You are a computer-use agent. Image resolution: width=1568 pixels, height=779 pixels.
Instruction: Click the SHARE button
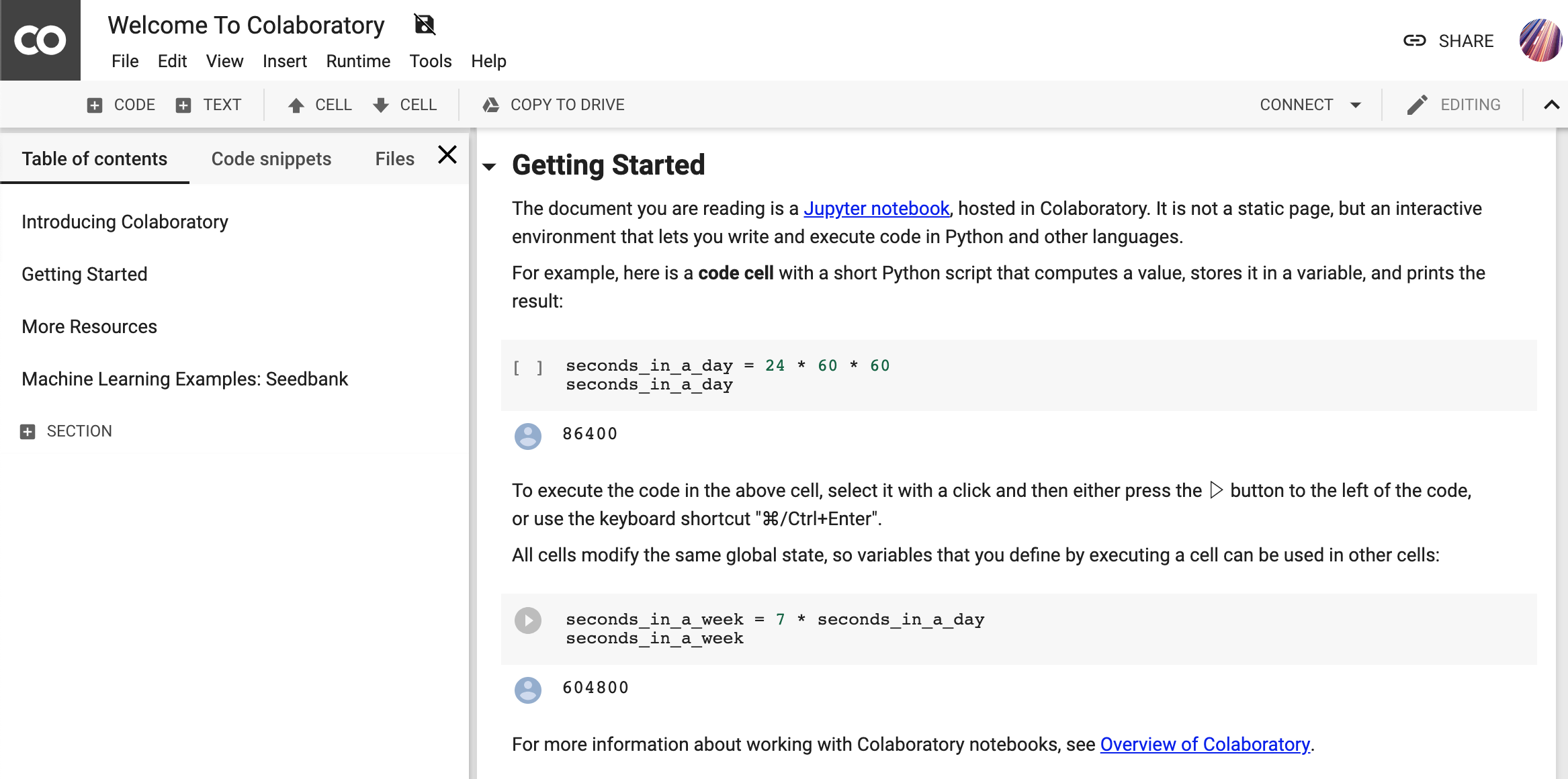(x=1449, y=41)
